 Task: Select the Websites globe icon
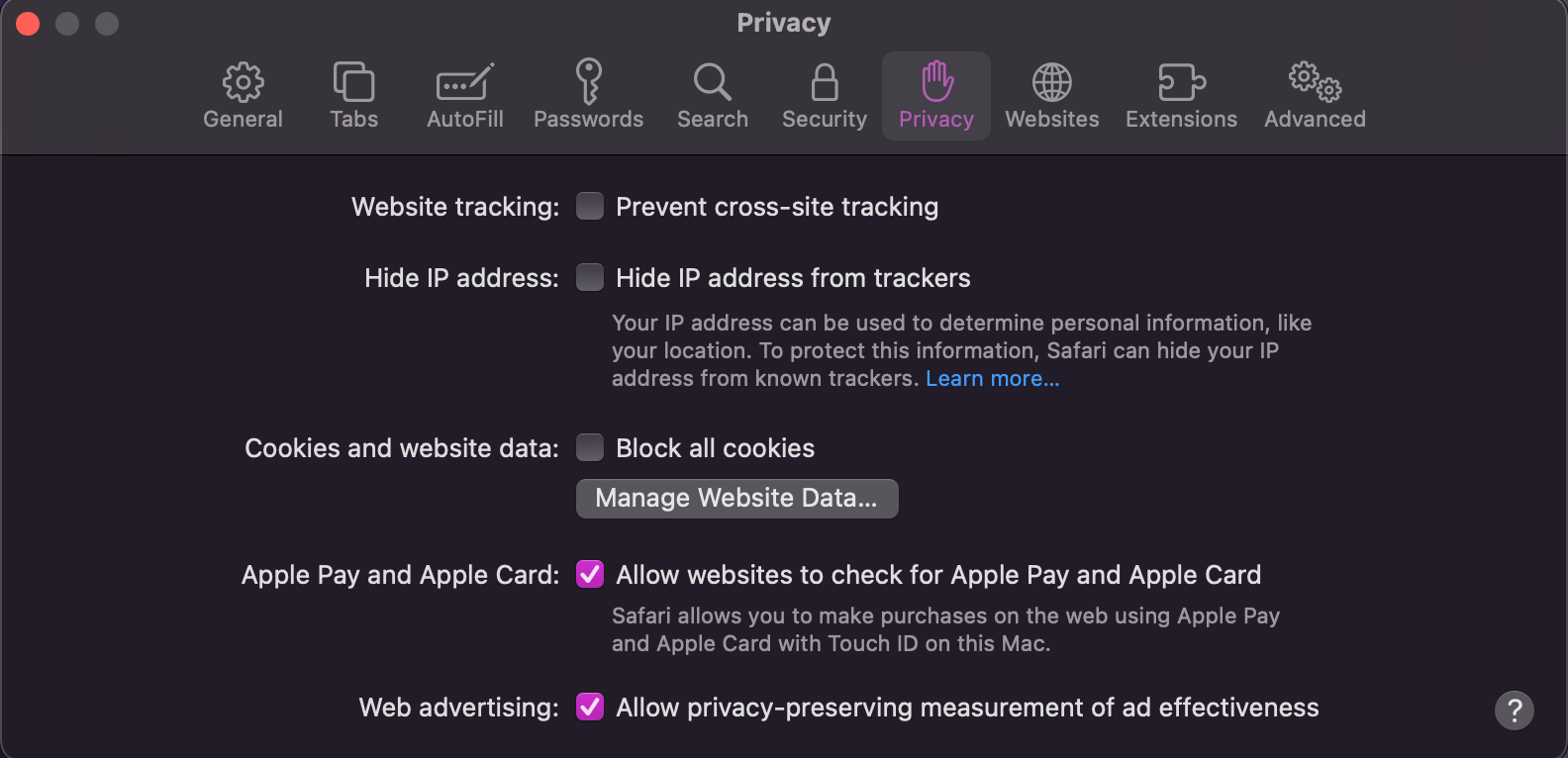coord(1052,94)
